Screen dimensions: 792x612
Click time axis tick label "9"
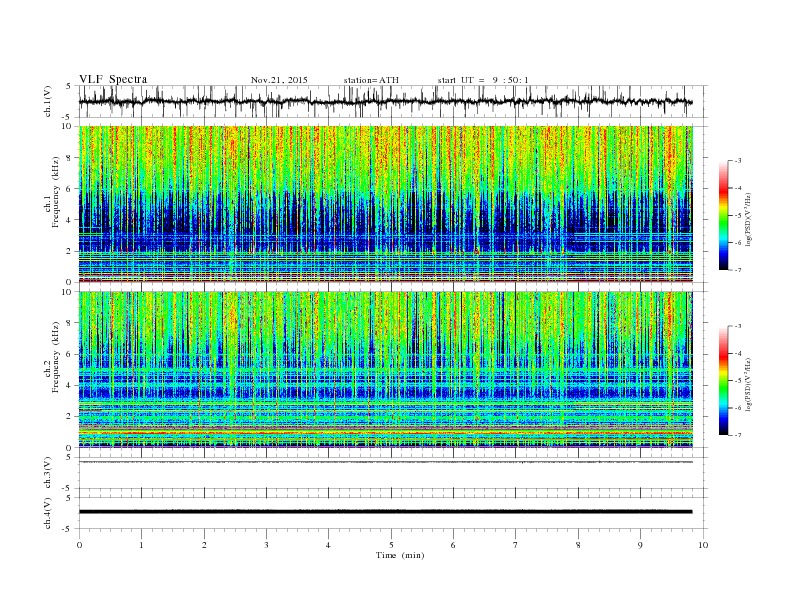tap(640, 545)
